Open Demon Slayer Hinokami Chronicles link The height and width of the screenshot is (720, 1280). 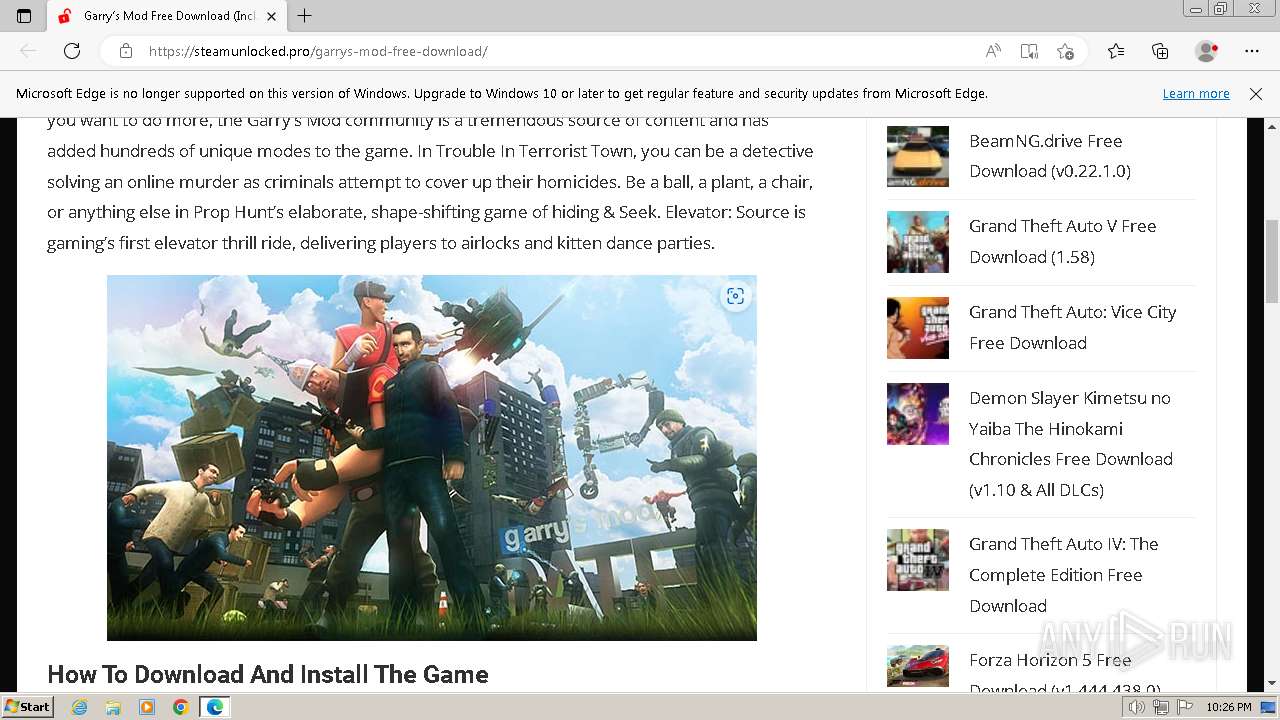coord(1071,444)
